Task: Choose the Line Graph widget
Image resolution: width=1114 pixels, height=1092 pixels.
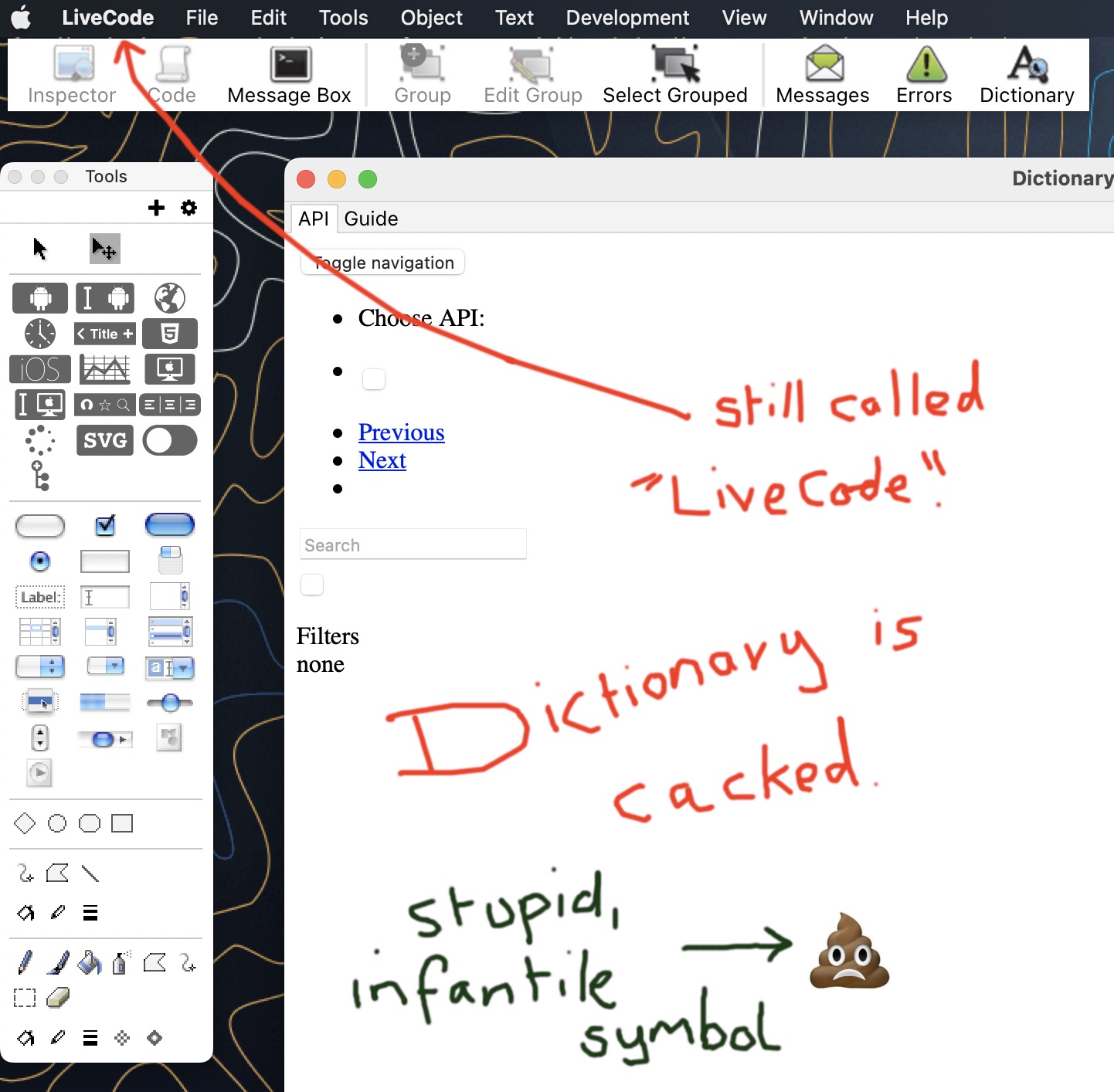Action: (105, 369)
